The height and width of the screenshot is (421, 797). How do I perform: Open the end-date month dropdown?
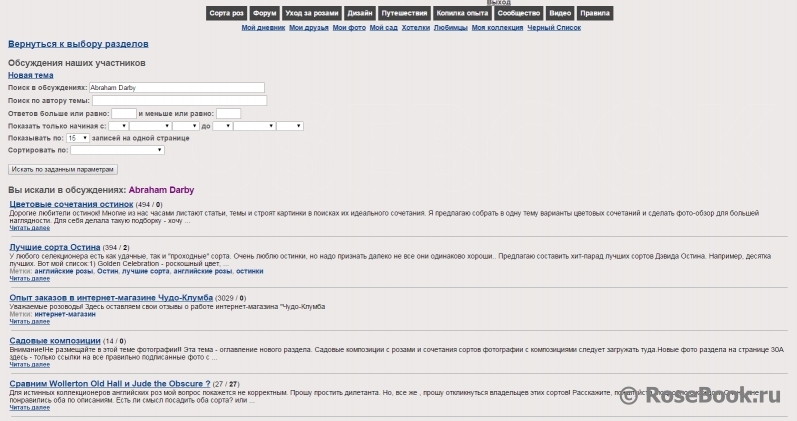tap(255, 126)
